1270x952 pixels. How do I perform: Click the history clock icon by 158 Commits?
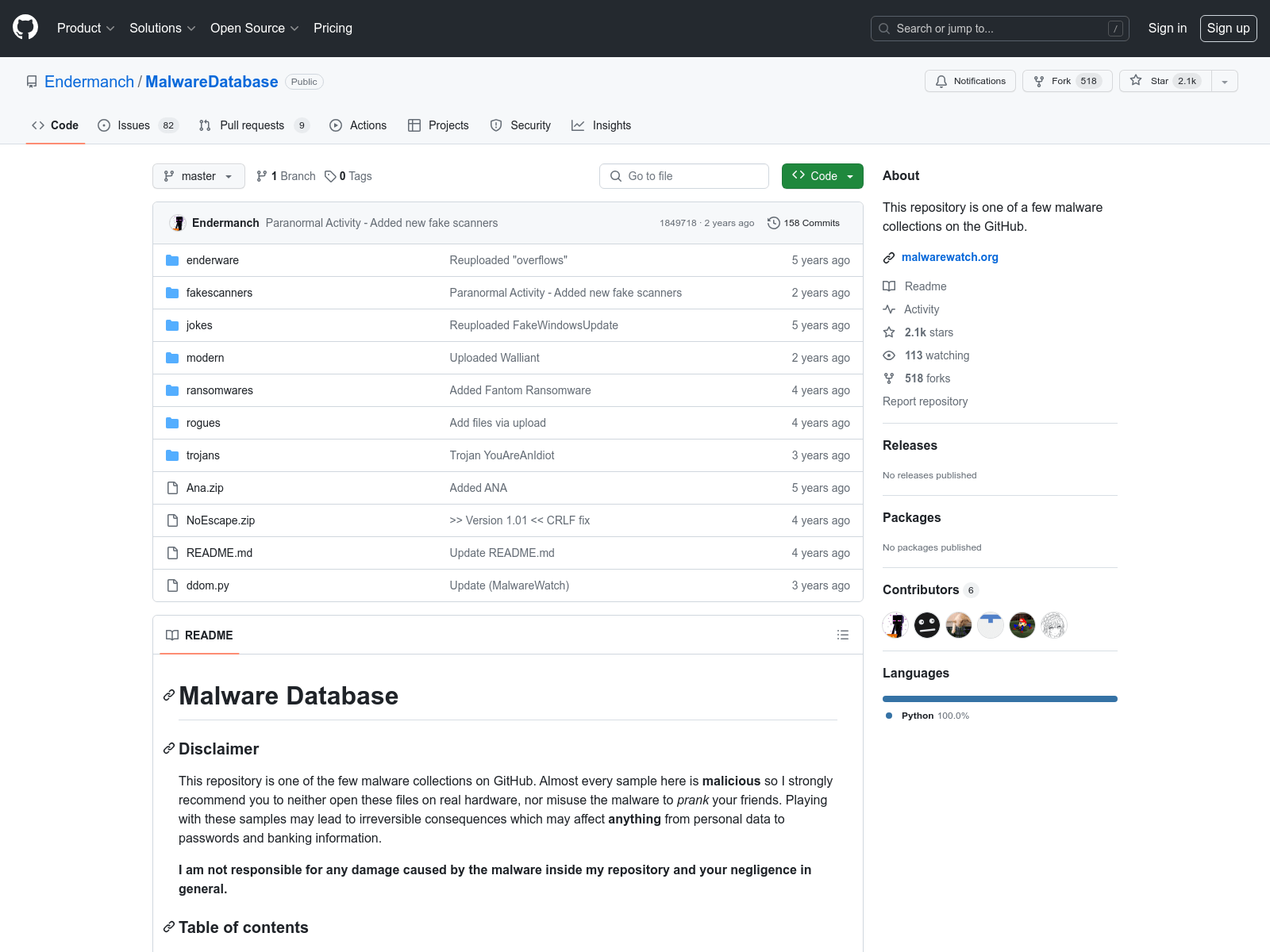tap(774, 223)
